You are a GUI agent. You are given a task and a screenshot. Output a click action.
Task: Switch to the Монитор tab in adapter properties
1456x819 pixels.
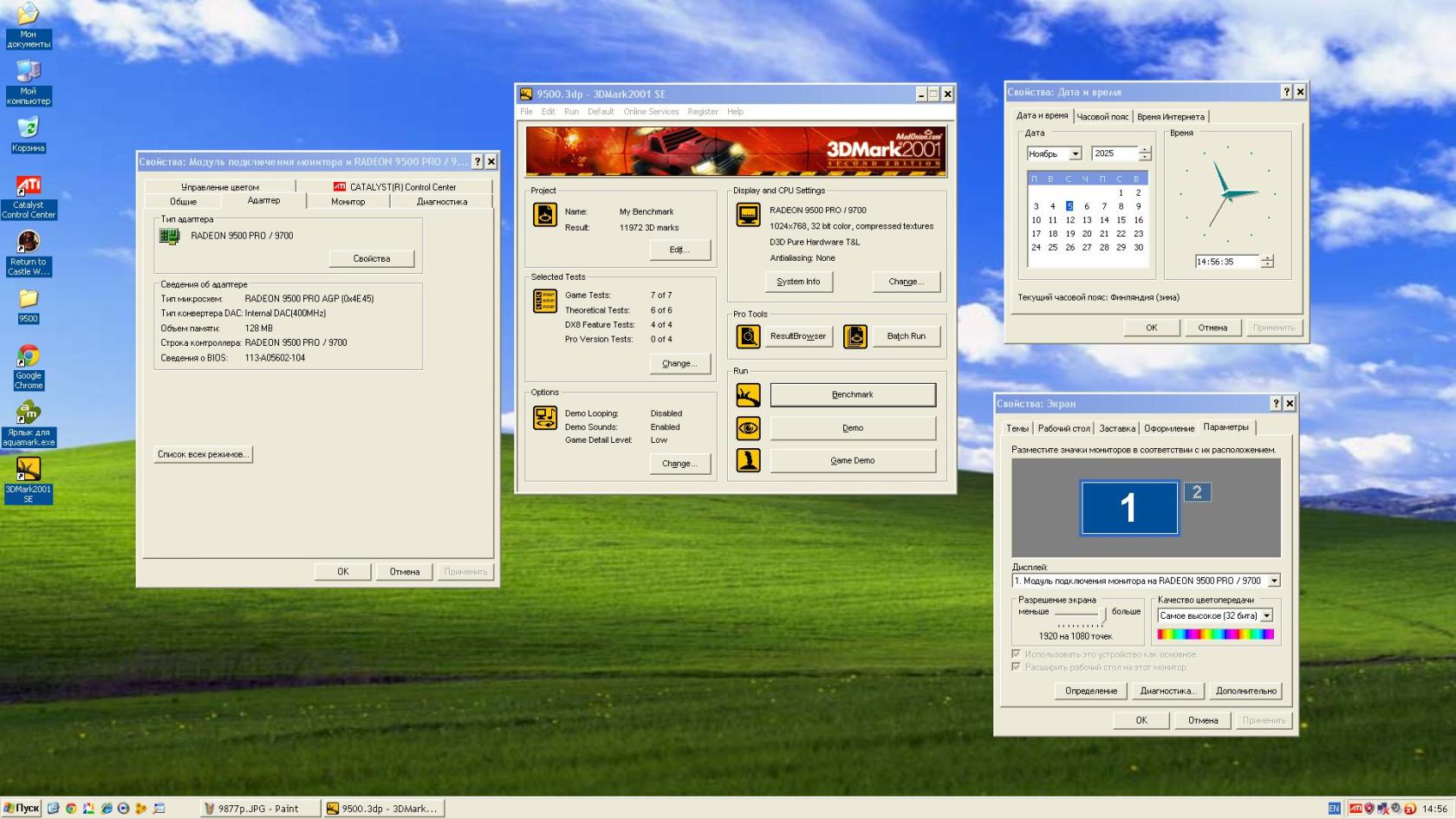tap(348, 202)
